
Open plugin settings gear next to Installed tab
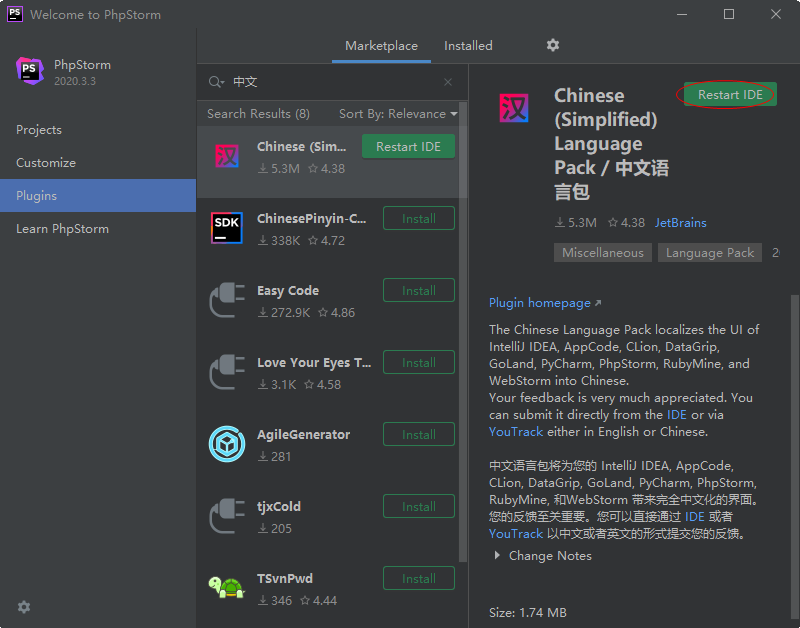click(x=553, y=45)
